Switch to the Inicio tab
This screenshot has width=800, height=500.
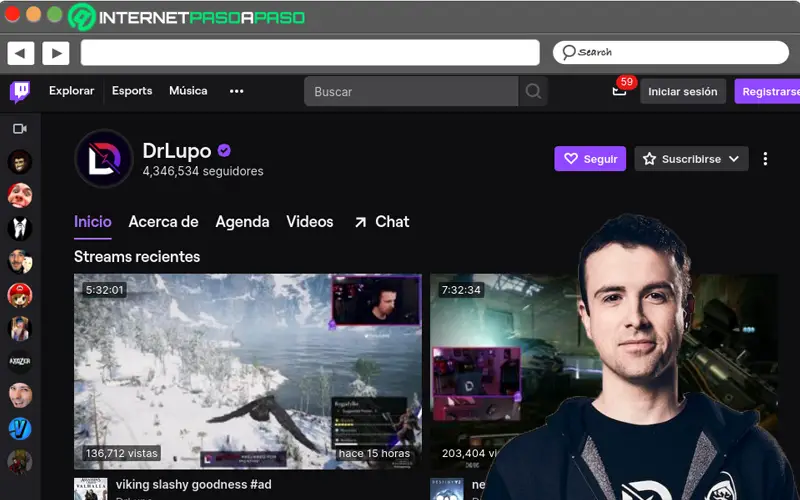(93, 221)
